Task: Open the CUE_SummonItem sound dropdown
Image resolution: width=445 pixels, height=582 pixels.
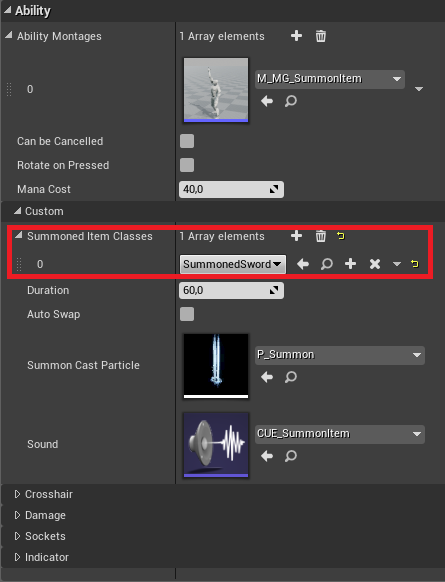Action: [340, 434]
